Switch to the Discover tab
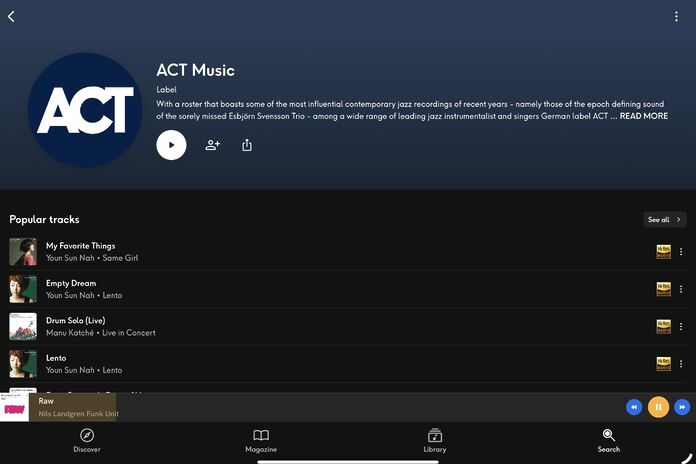This screenshot has height=464, width=696. [87, 440]
